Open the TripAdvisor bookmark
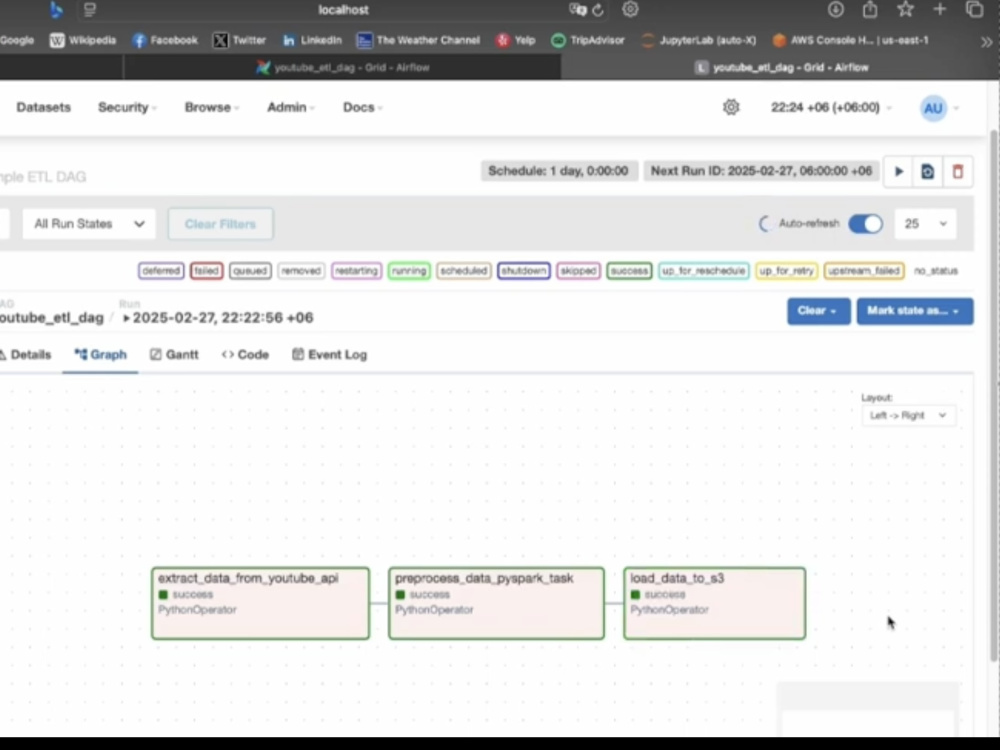 pos(587,40)
